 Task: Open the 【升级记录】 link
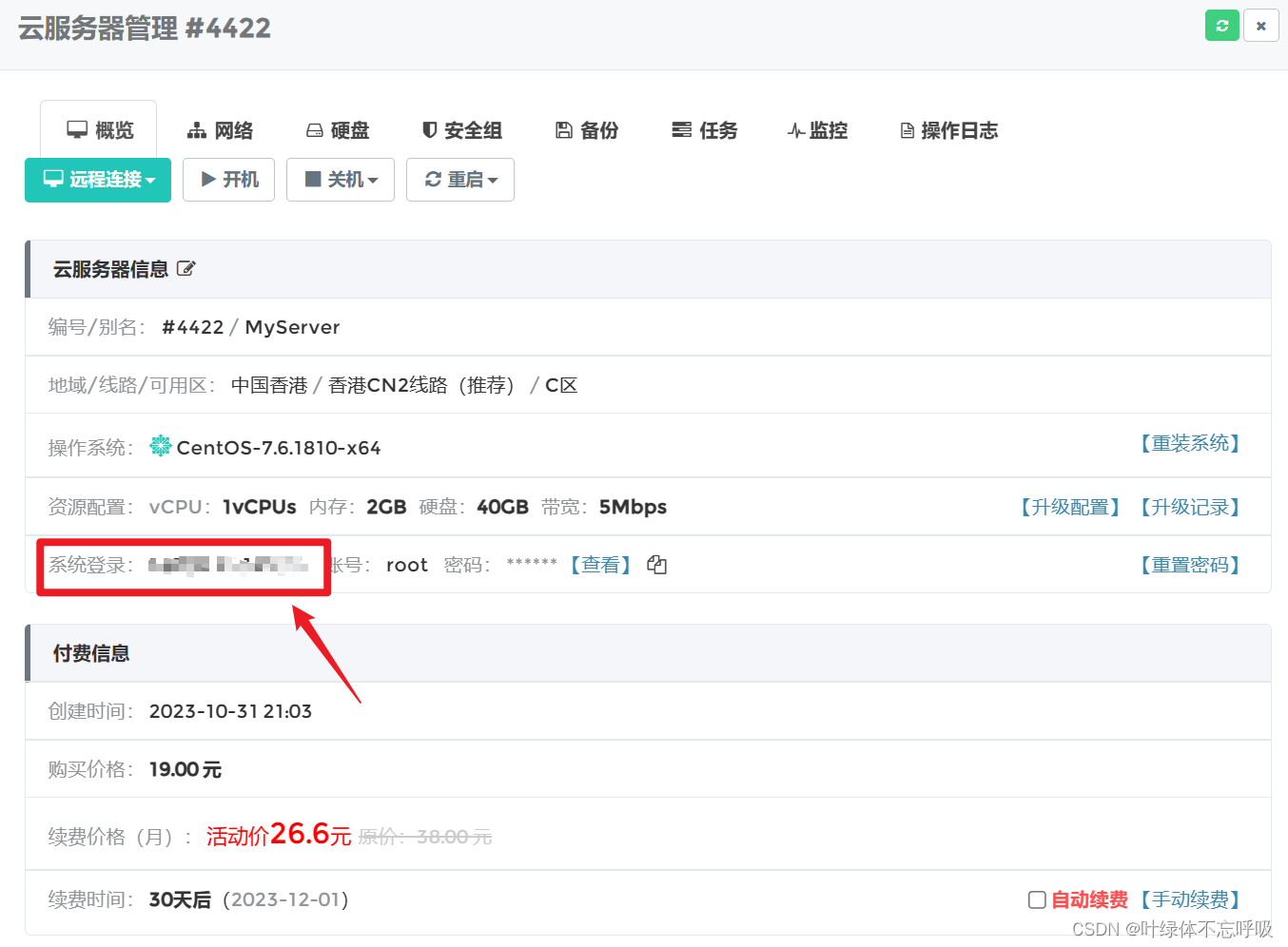(1190, 507)
